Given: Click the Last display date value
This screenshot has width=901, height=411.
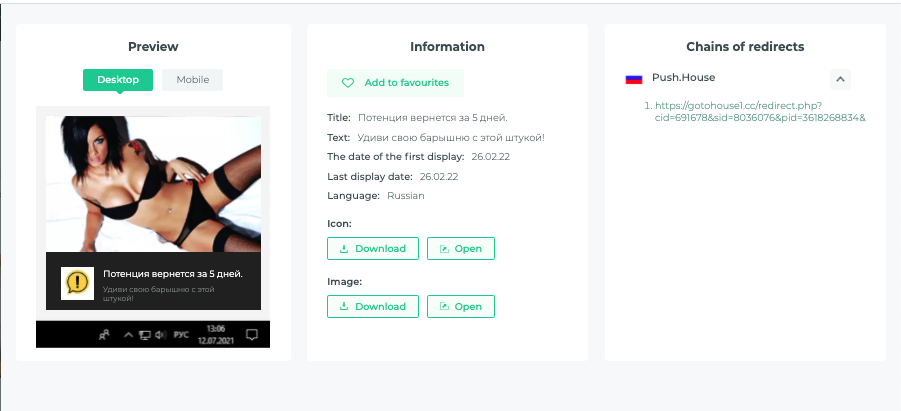Looking at the screenshot, I should [x=439, y=176].
